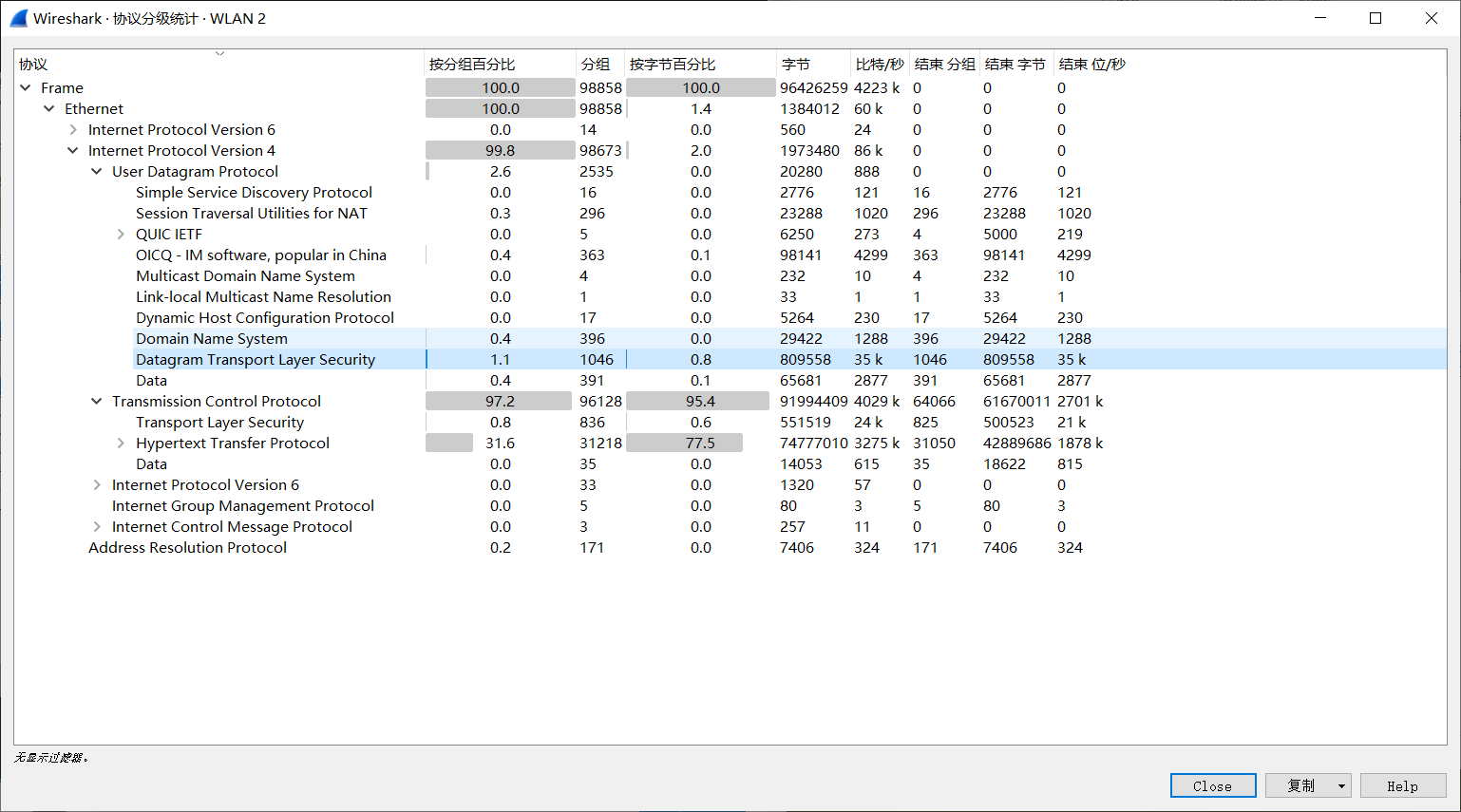Select OICQ - IM software row

tap(260, 255)
